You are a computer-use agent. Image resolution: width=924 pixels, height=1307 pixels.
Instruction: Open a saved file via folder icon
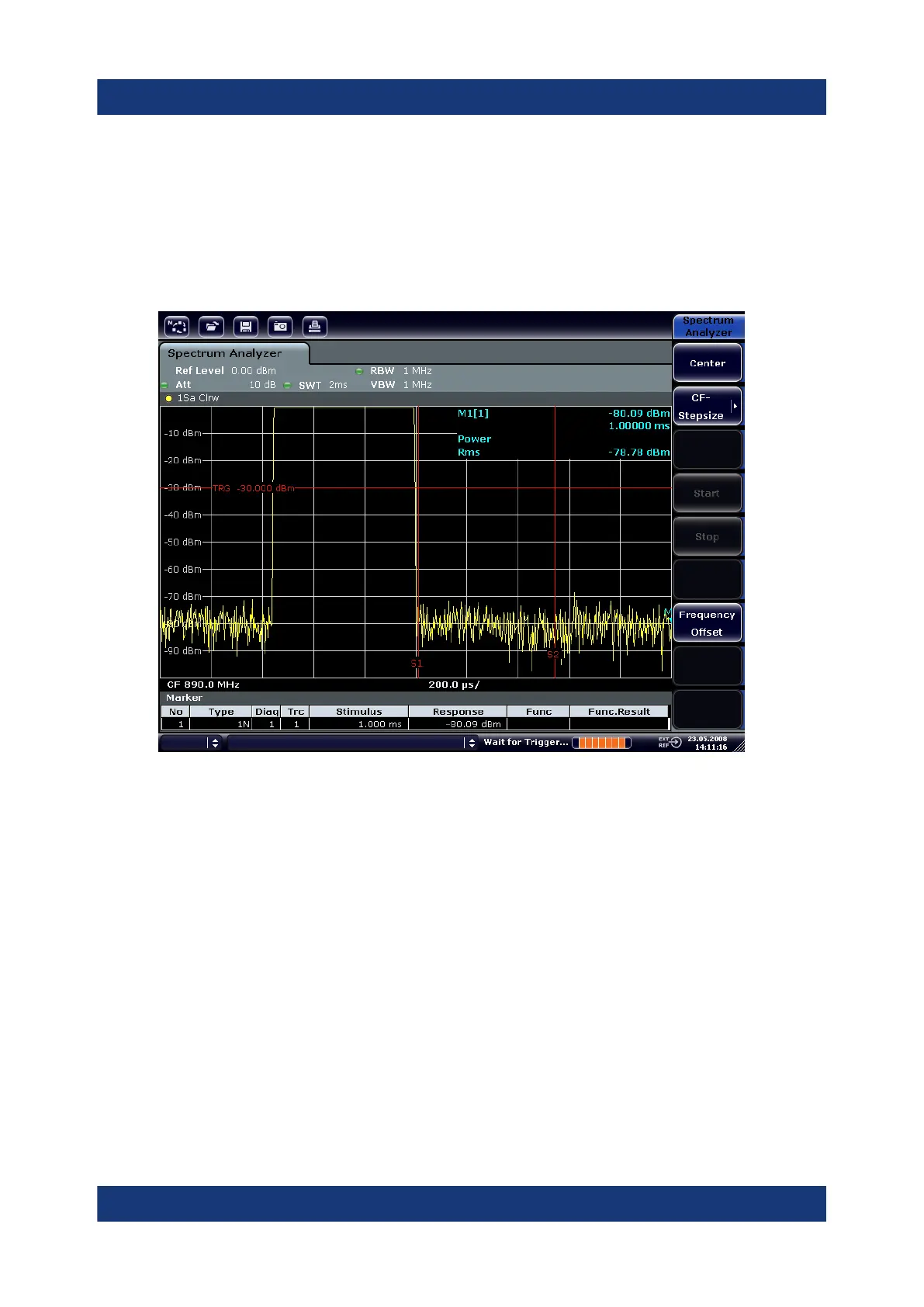point(211,327)
